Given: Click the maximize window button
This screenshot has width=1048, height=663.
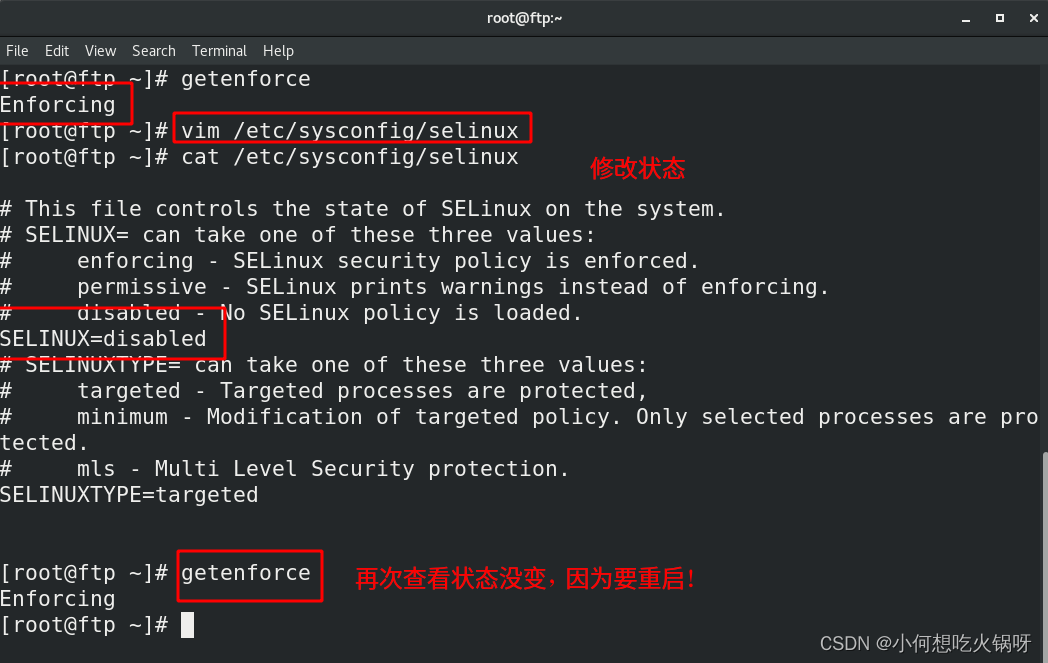Looking at the screenshot, I should pos(999,18).
